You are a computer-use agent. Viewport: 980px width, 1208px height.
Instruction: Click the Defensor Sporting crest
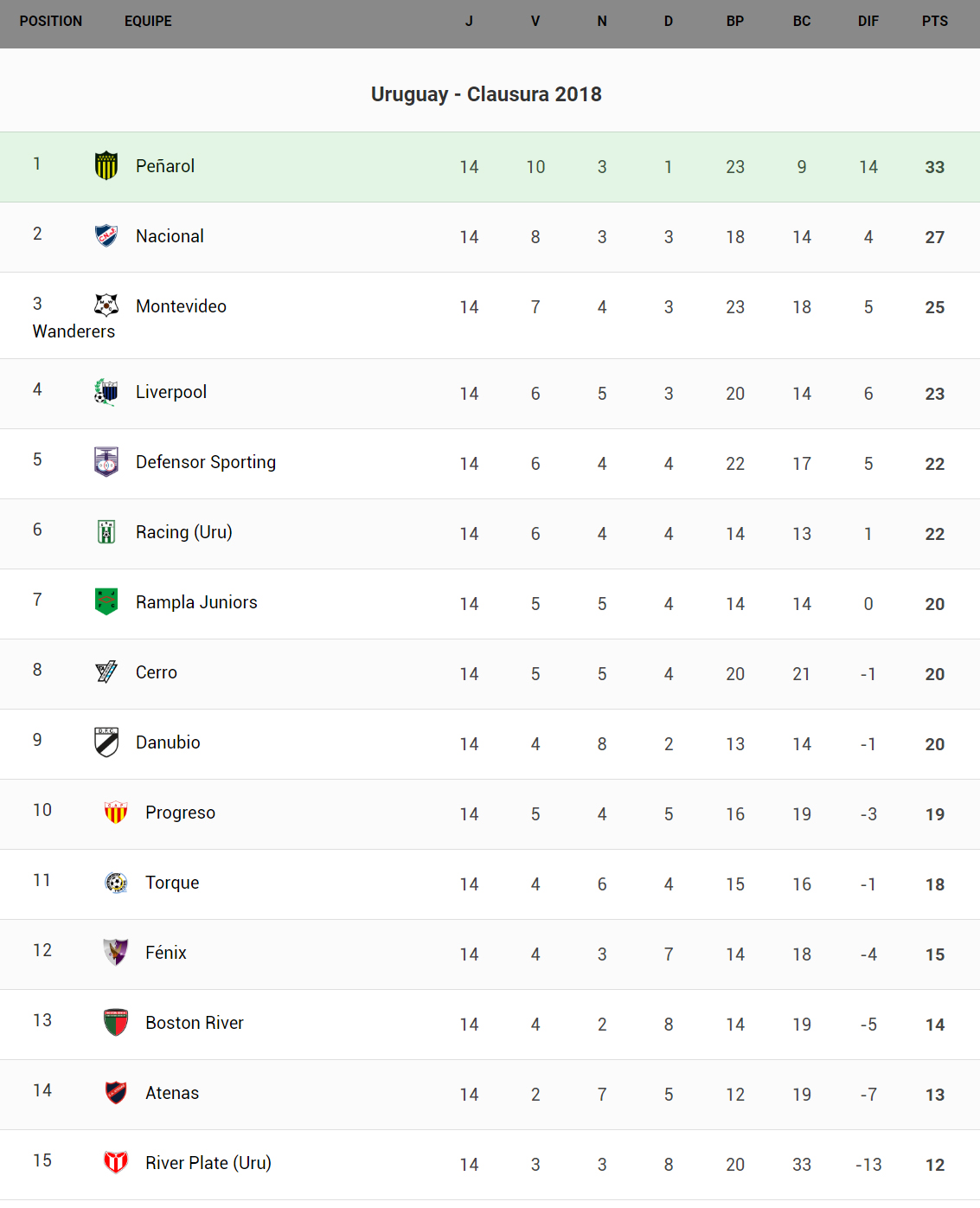pos(106,462)
